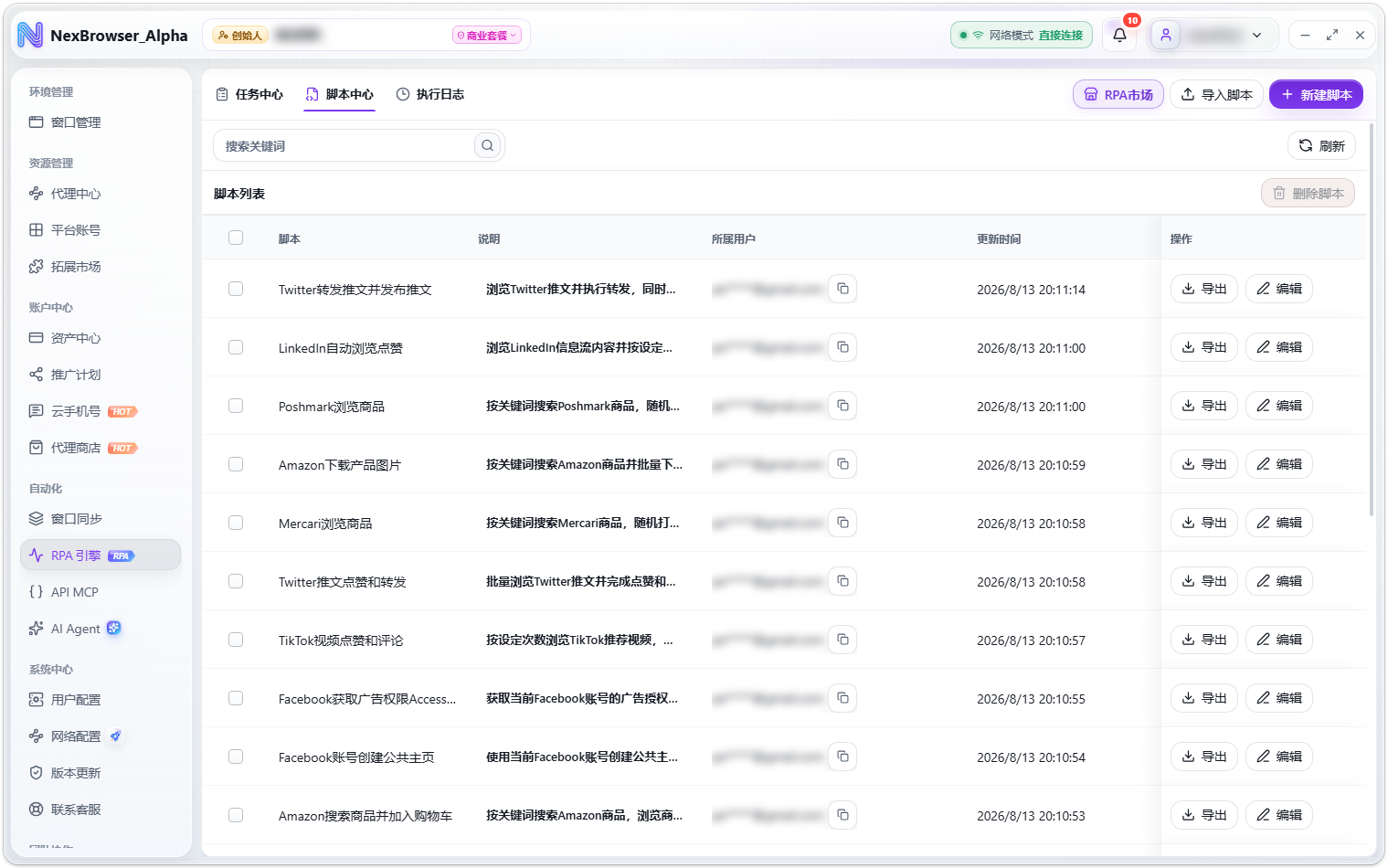The image size is (1388, 868).
Task: Copy user for Amazon搜索商品并加入购物车 row
Action: point(842,815)
